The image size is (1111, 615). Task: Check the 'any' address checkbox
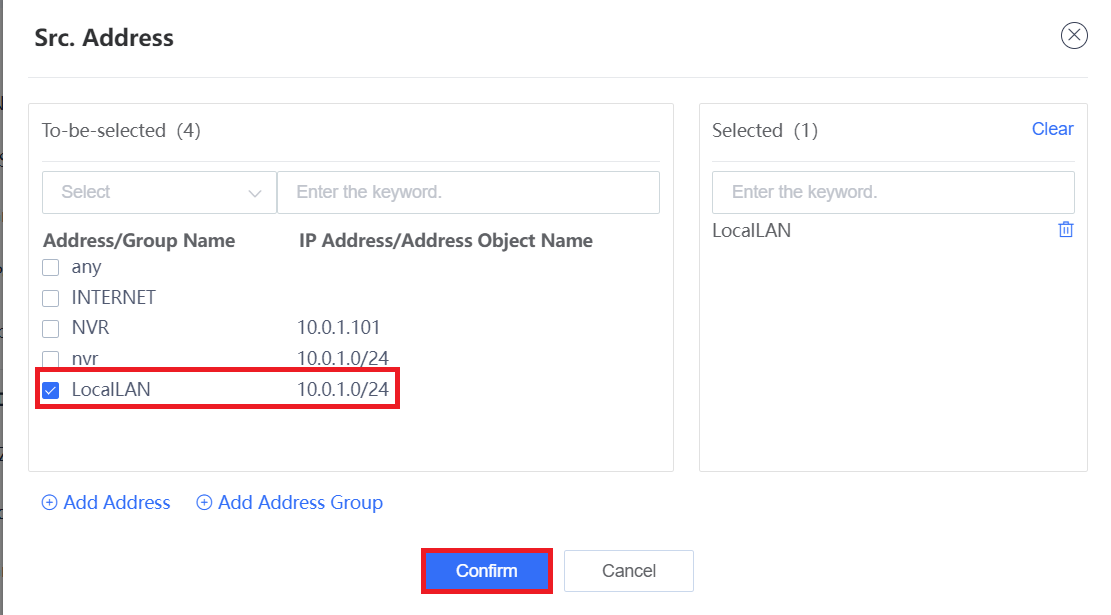coord(50,268)
